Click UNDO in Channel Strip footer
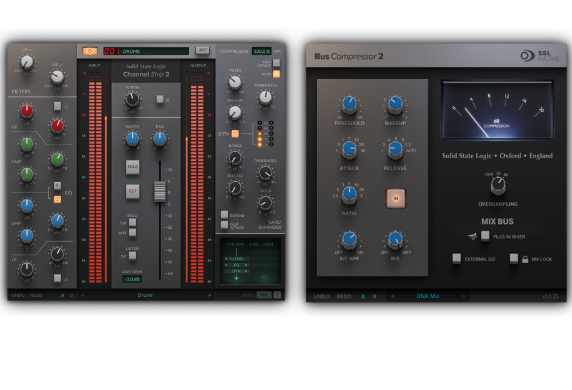This screenshot has height=390, width=572. (18, 295)
